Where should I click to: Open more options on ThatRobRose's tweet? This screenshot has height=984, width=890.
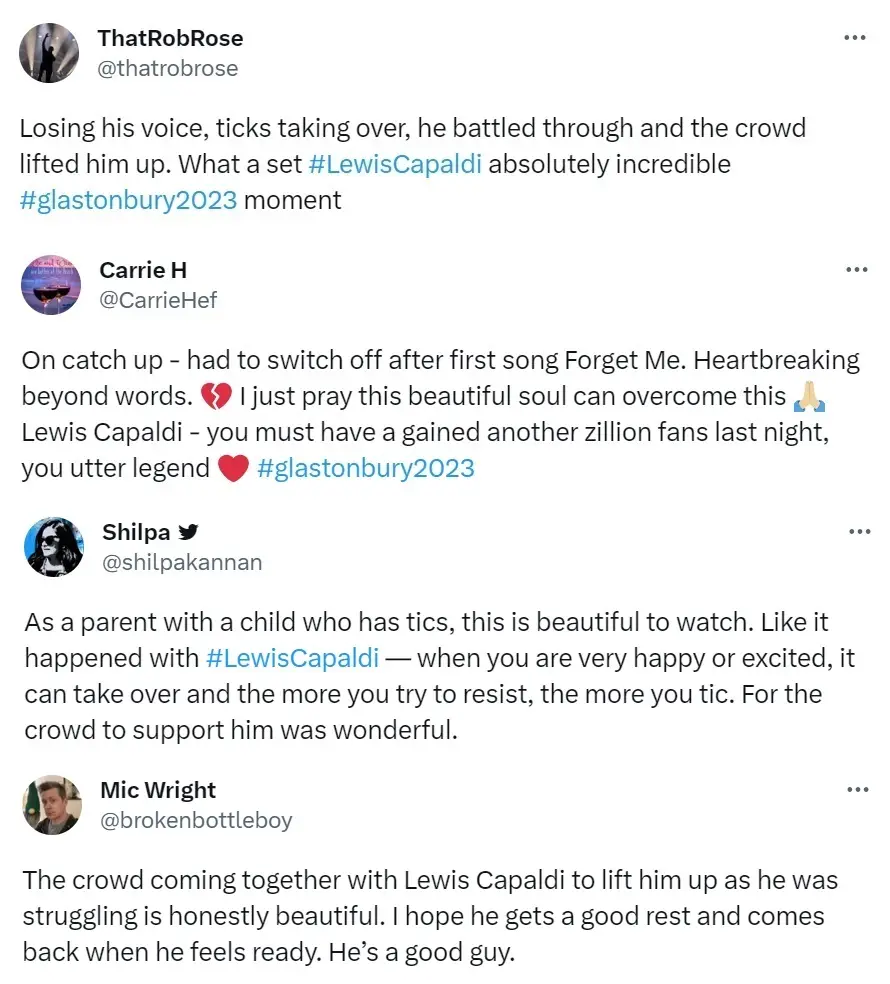point(856,37)
